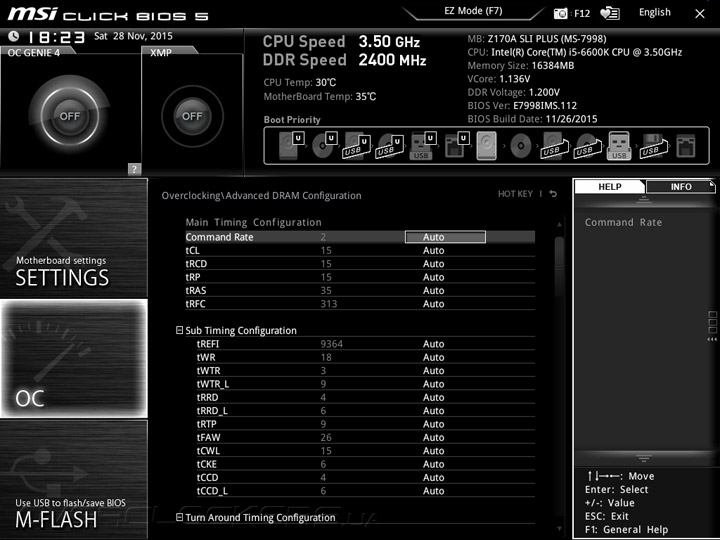Click the HOT KEY link
720x540 pixels.
click(x=515, y=194)
